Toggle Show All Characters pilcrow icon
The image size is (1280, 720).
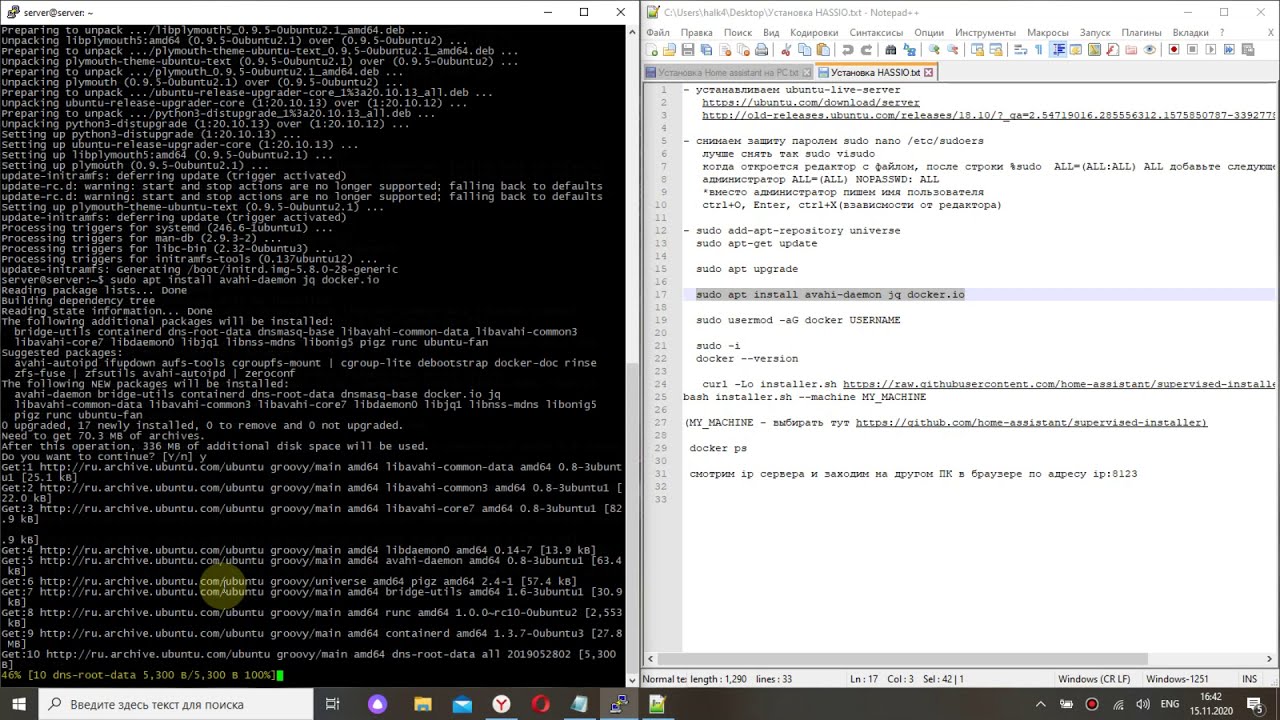[x=1039, y=50]
